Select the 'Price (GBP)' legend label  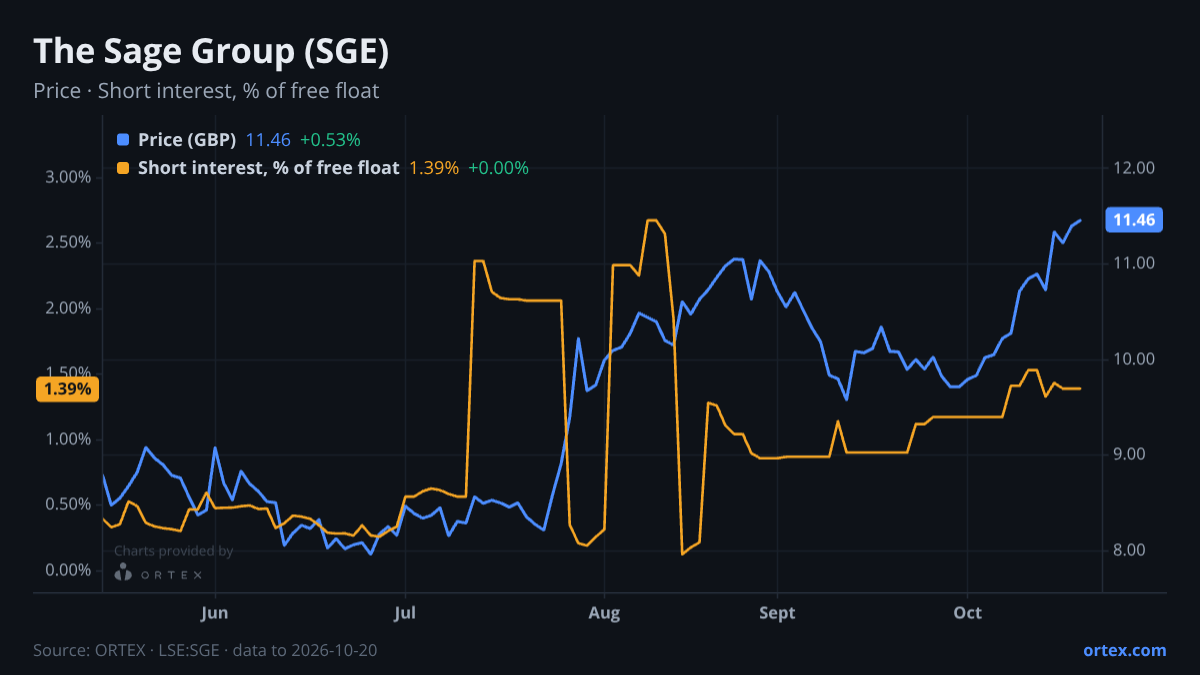click(x=187, y=140)
